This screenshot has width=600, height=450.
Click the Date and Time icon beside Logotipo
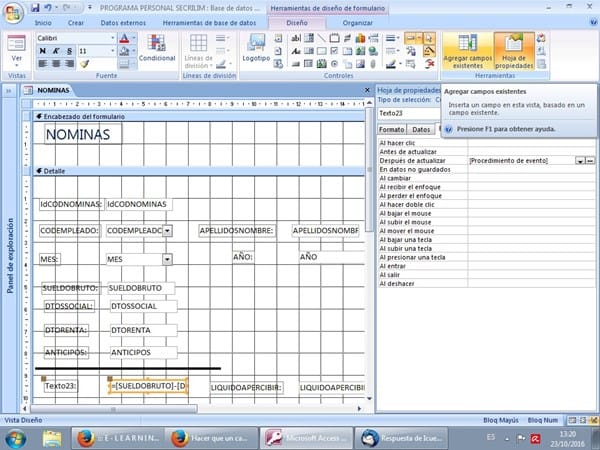pyautogui.click(x=279, y=64)
